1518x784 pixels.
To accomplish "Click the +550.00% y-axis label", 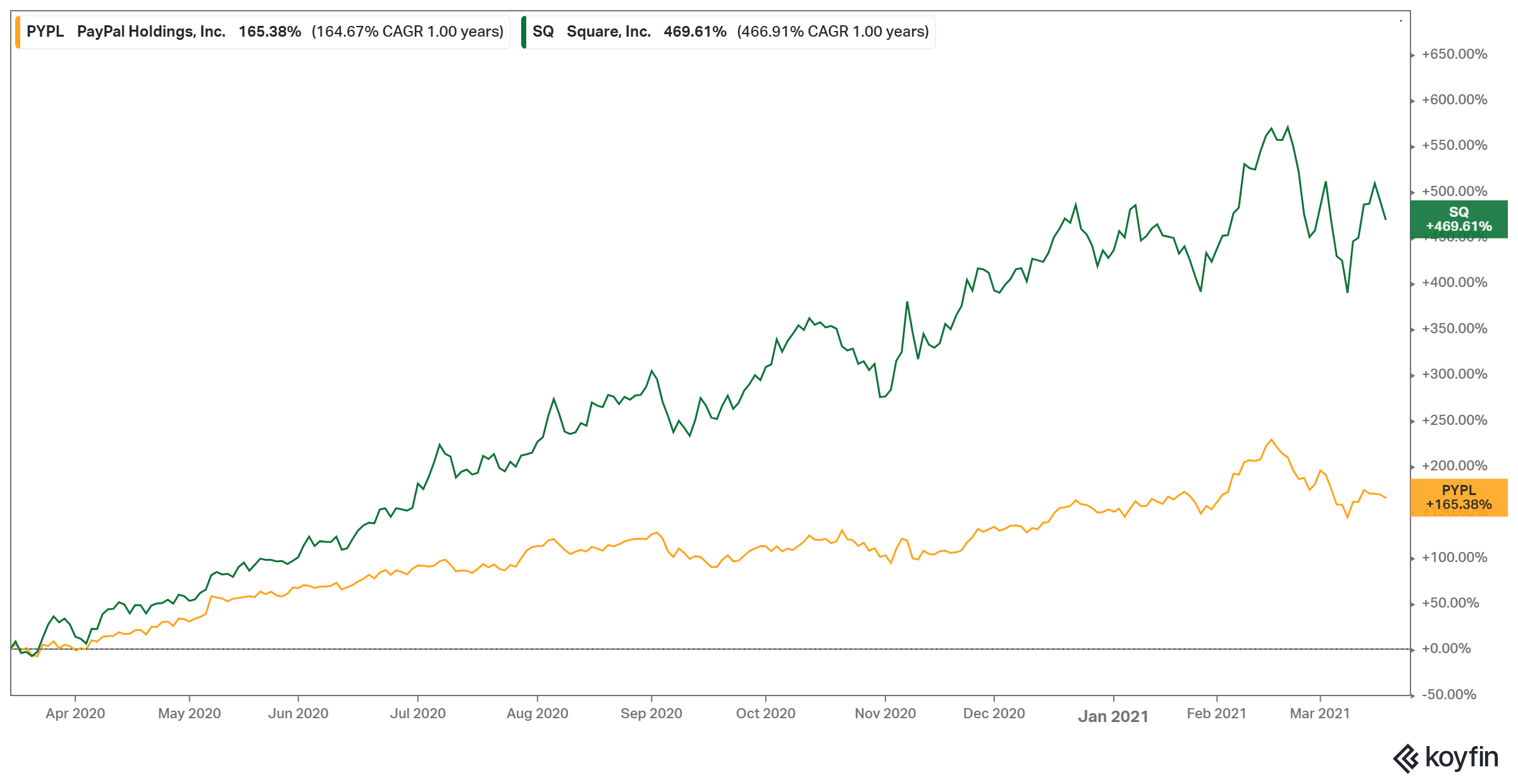I will tap(1454, 145).
